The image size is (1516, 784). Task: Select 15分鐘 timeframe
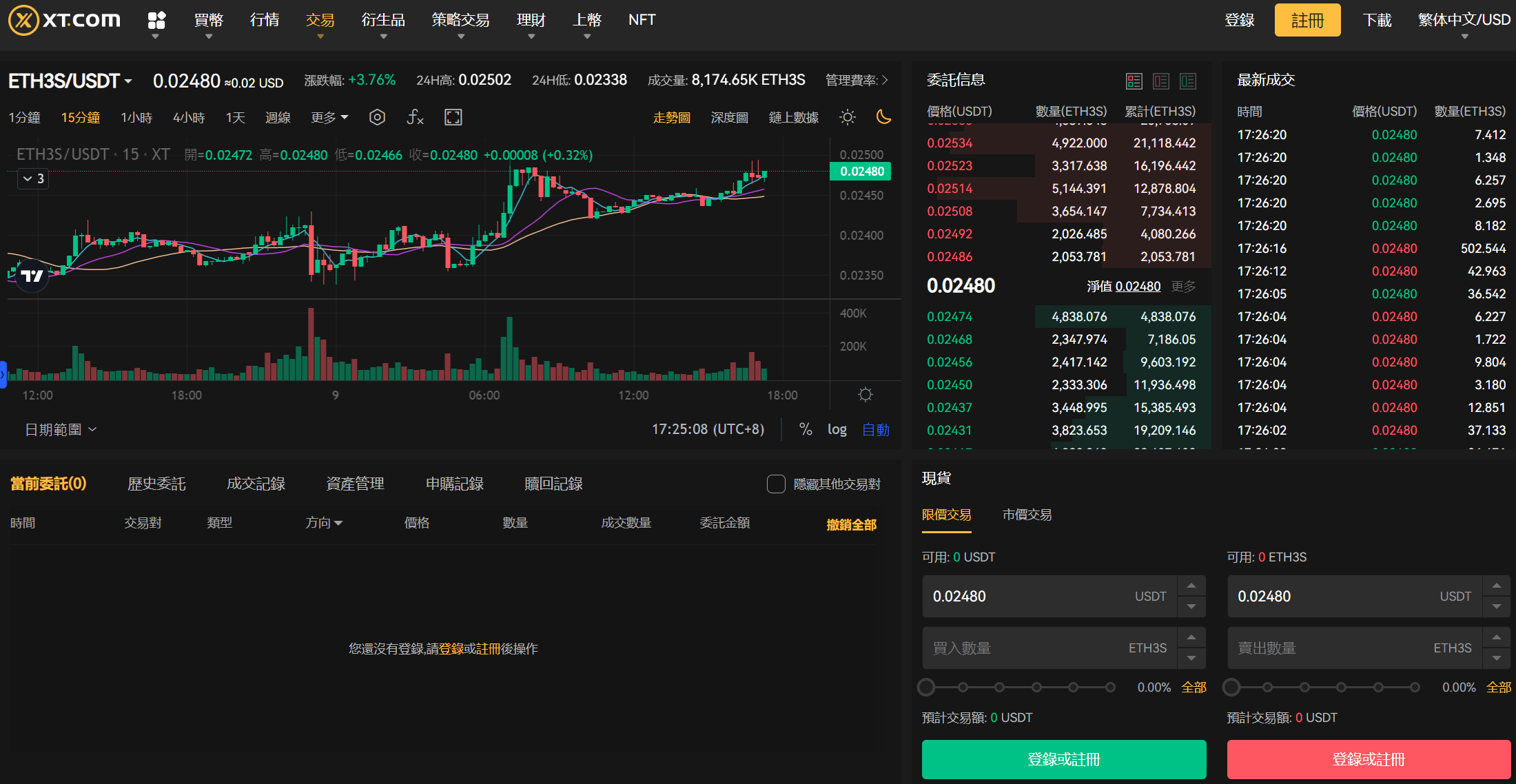81,117
